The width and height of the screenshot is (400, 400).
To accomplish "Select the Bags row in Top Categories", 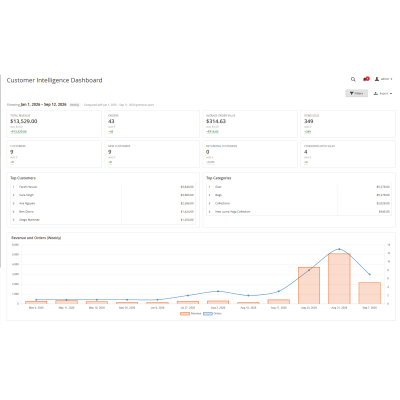I will click(299, 195).
